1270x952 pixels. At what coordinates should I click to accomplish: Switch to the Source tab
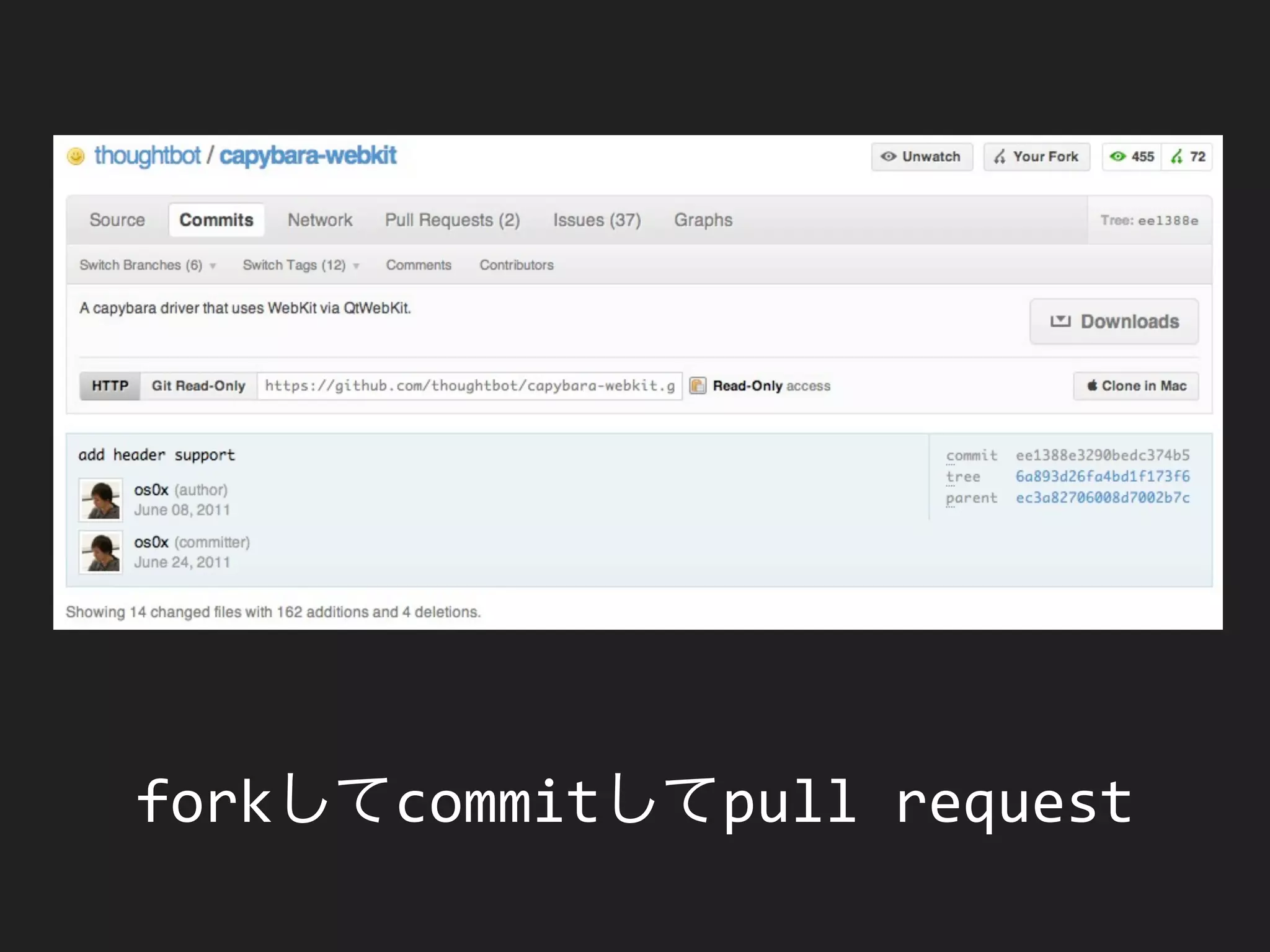[117, 220]
